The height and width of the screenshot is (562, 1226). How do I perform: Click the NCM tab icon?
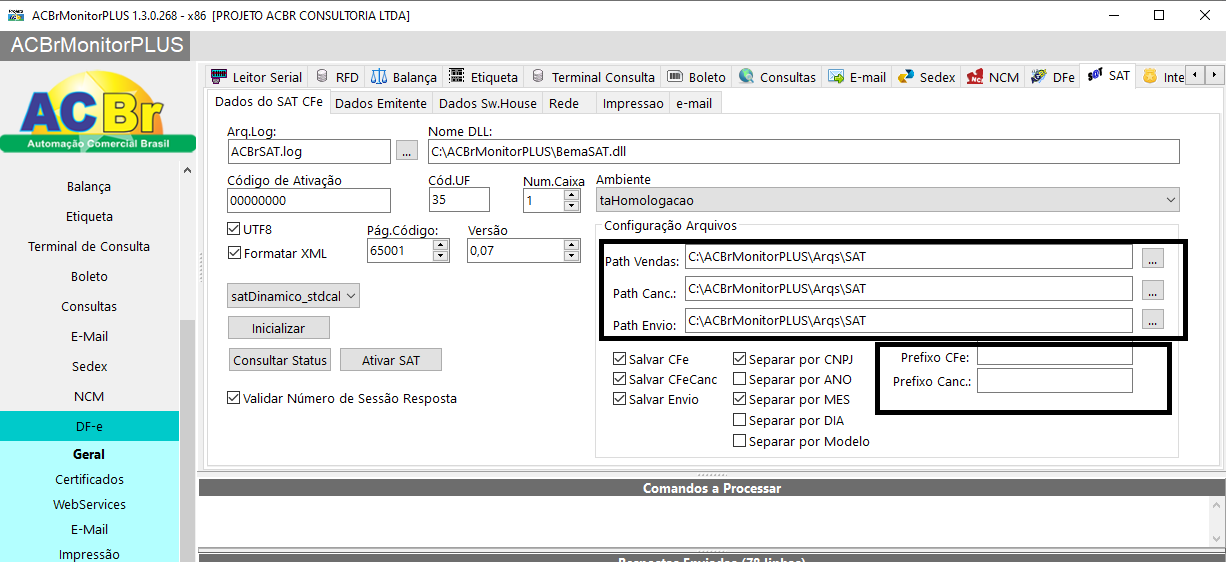975,76
